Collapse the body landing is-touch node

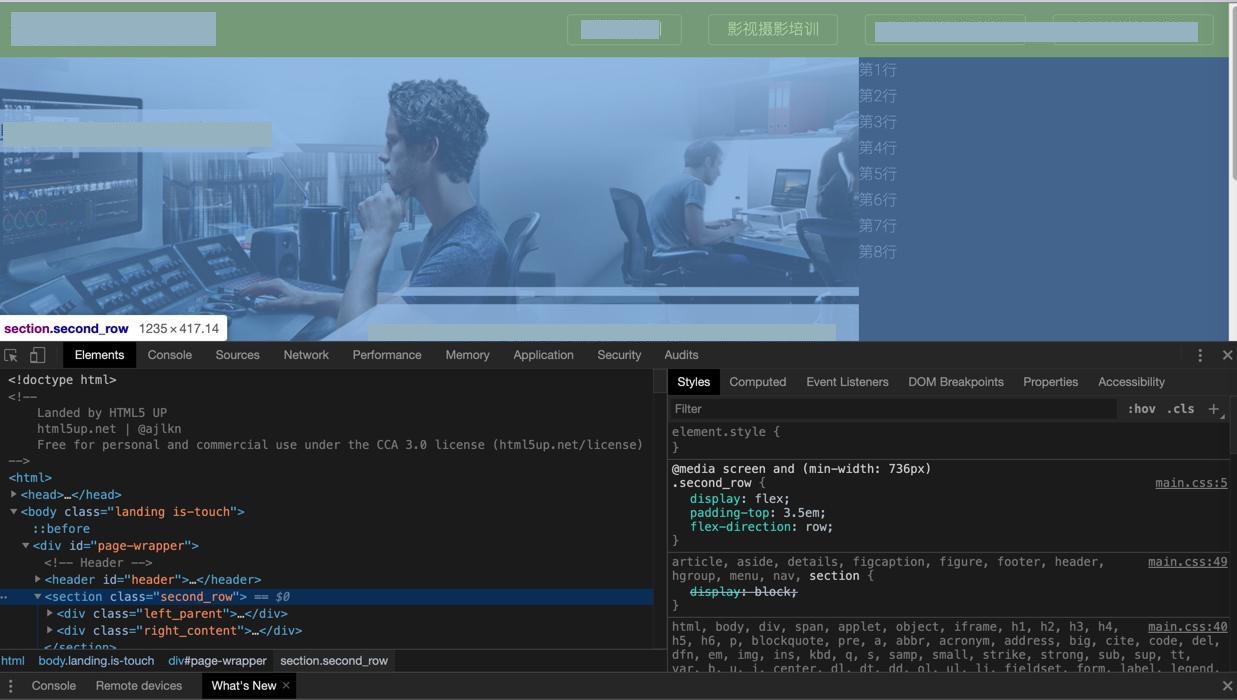[x=14, y=511]
